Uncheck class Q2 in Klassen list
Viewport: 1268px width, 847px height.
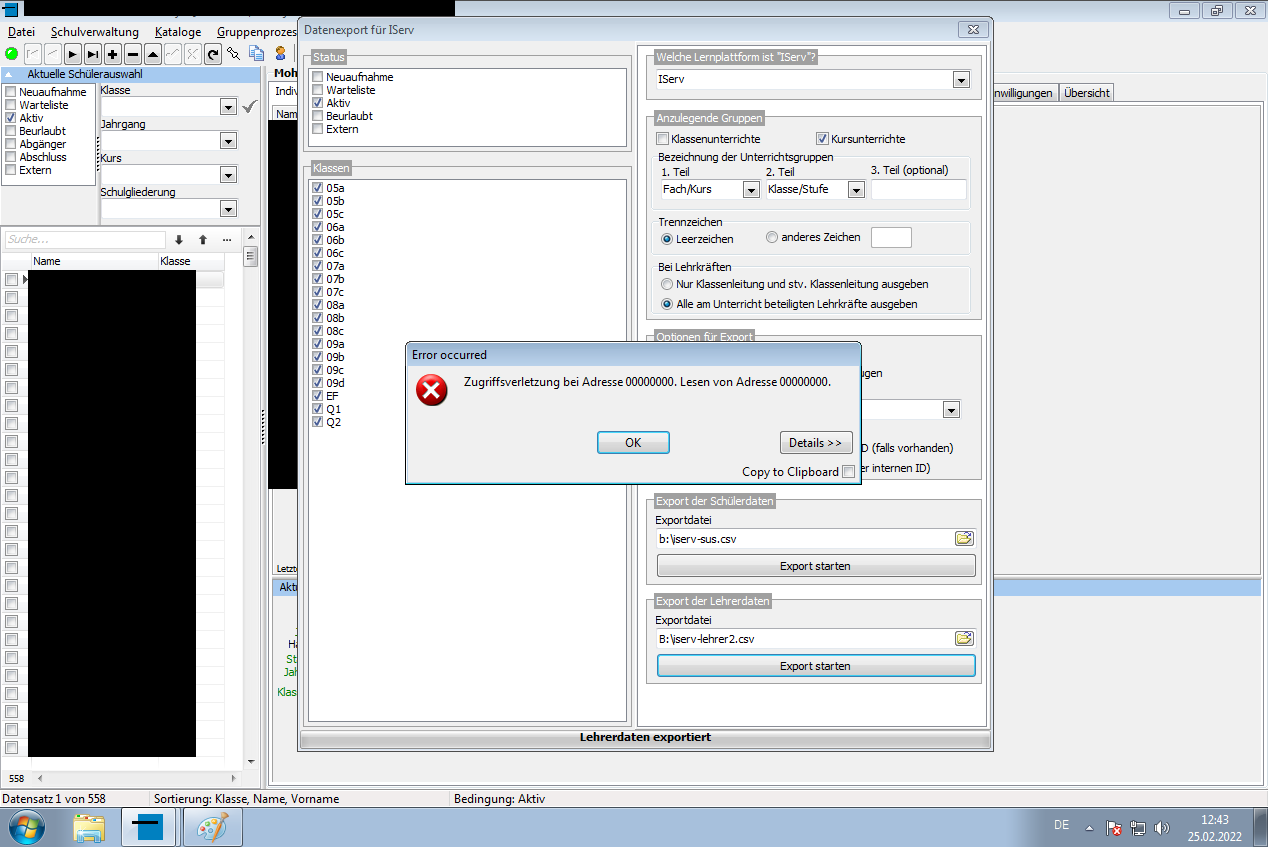coord(318,422)
